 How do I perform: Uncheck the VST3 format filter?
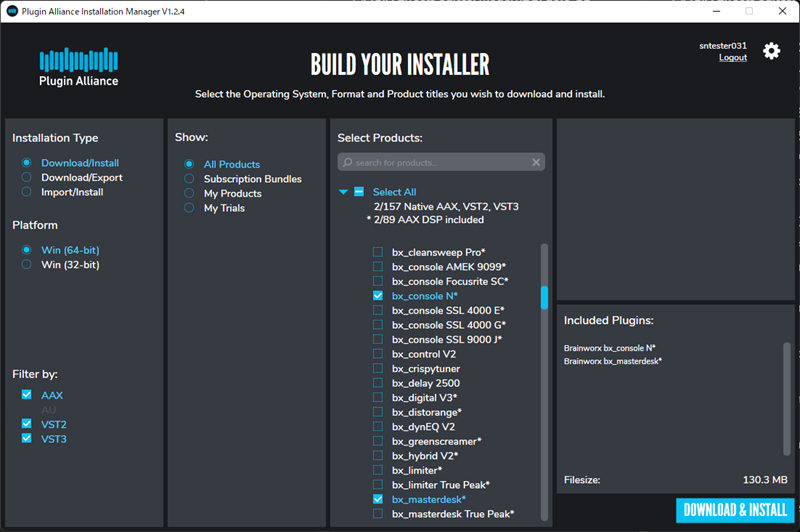[27, 439]
